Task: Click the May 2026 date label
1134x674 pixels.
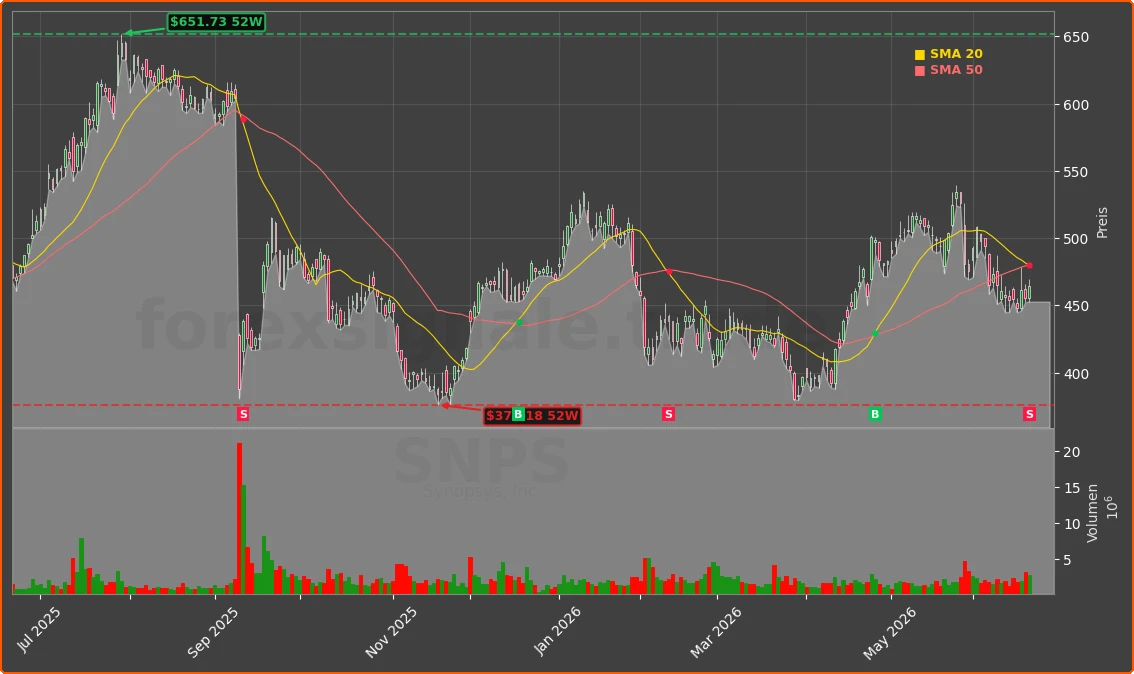Action: point(890,633)
